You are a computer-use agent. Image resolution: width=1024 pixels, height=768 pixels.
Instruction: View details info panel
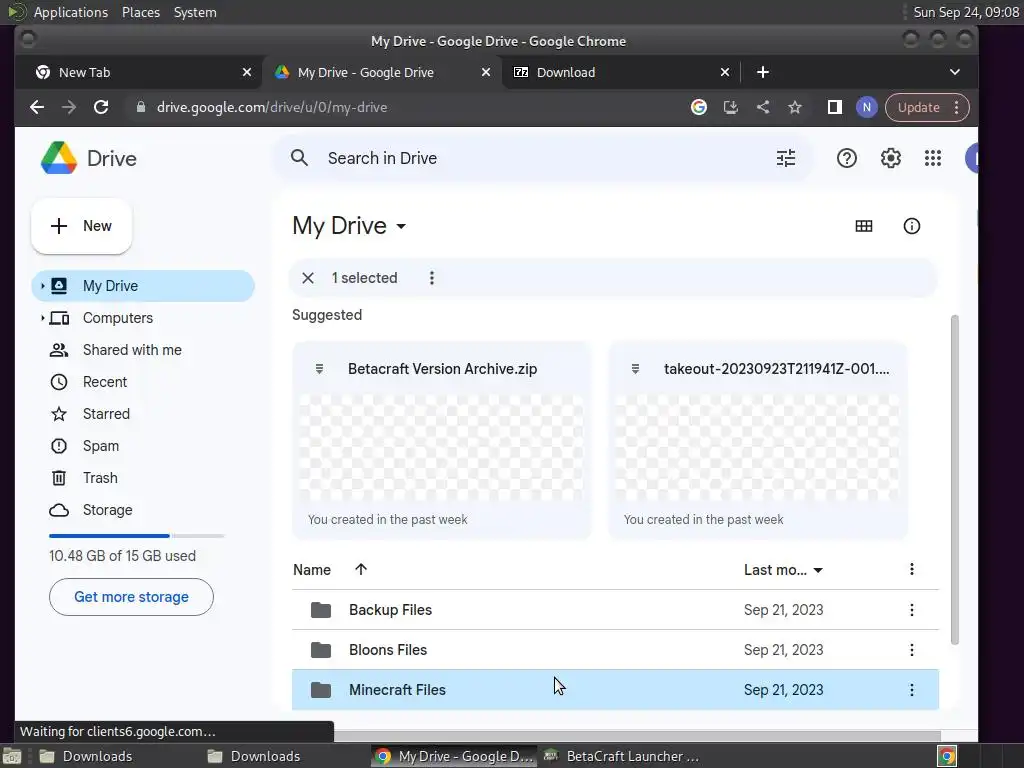[x=911, y=226]
